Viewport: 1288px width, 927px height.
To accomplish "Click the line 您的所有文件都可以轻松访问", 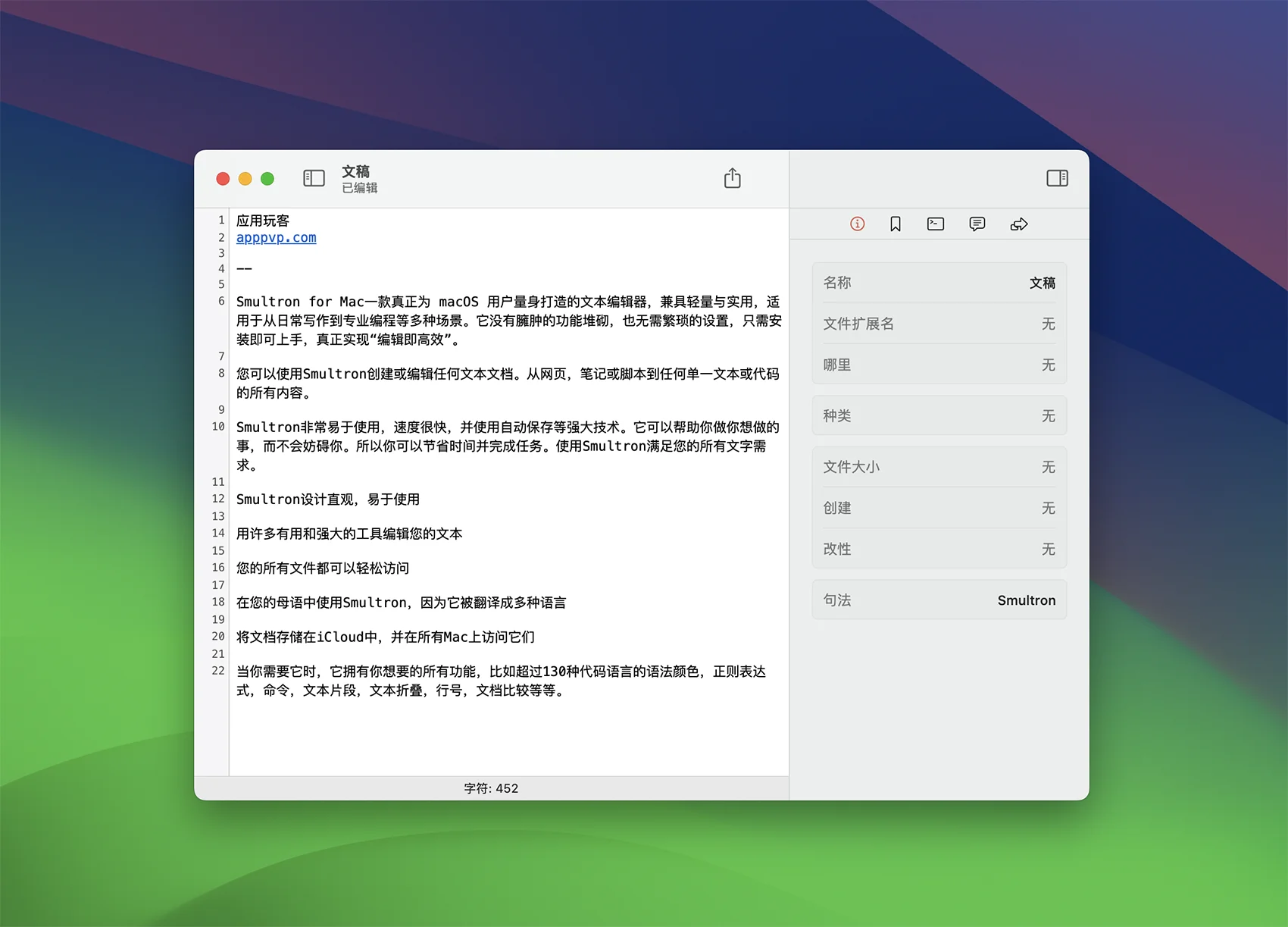I will 323,568.
